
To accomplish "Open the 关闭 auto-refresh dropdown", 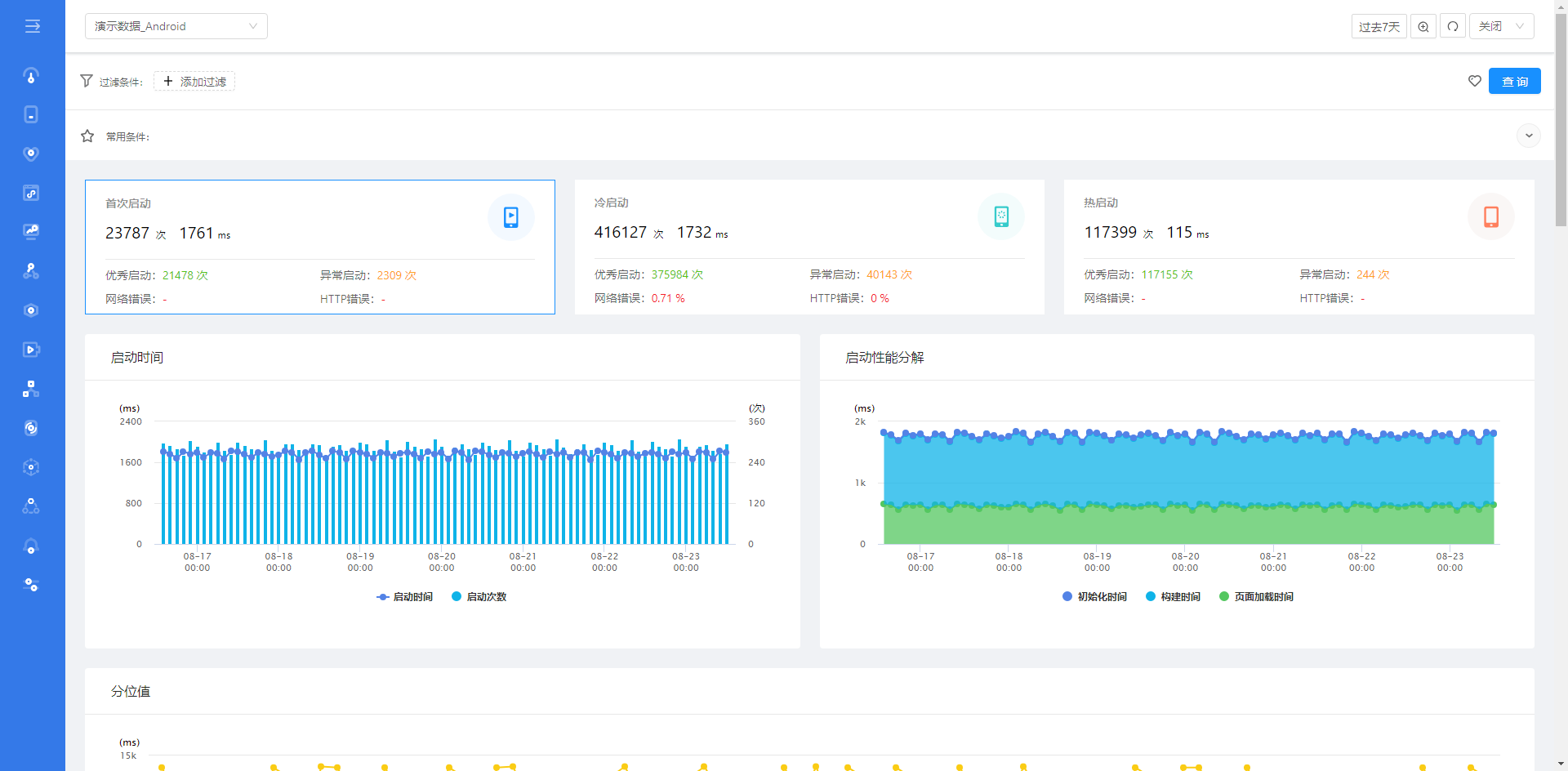I will pos(1501,26).
